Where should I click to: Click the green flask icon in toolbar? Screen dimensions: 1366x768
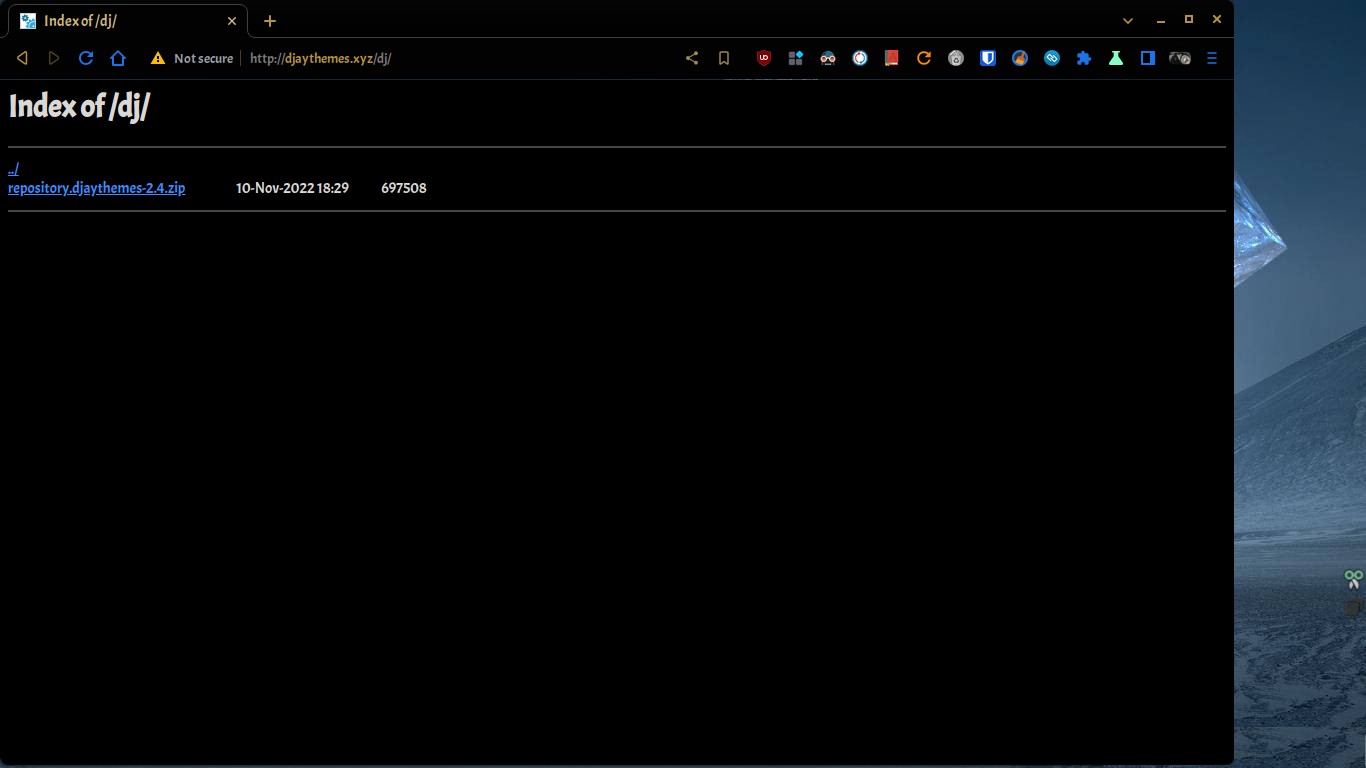(1116, 58)
